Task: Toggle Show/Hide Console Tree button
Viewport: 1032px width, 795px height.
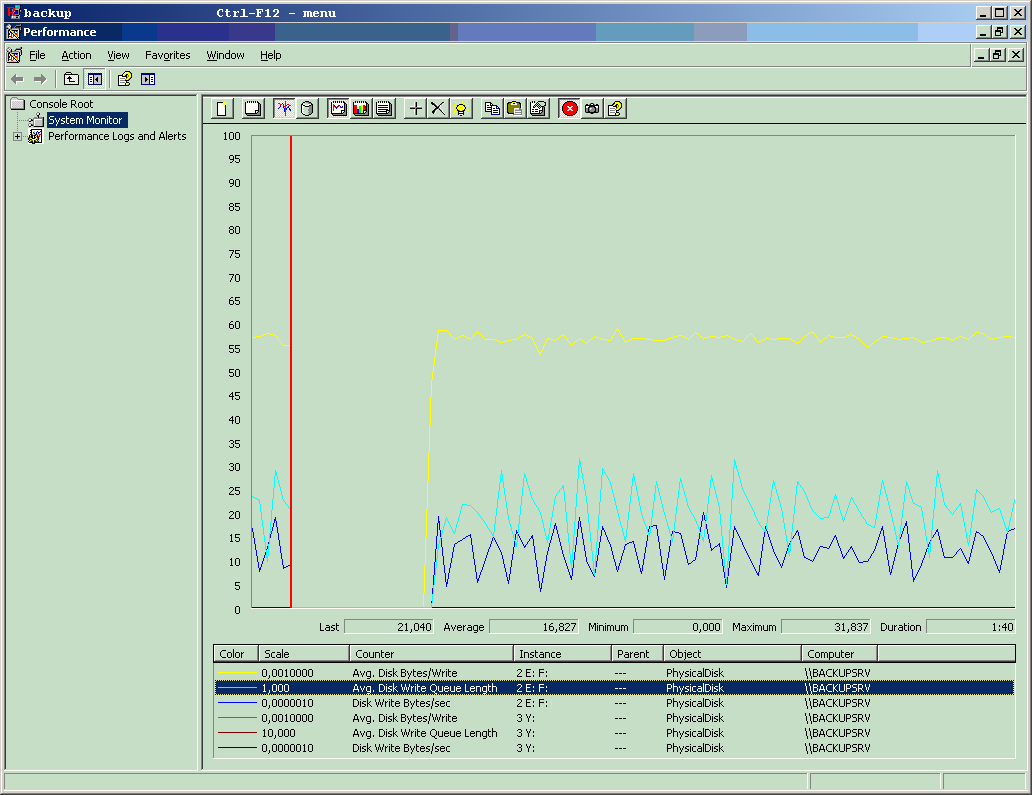Action: click(94, 79)
